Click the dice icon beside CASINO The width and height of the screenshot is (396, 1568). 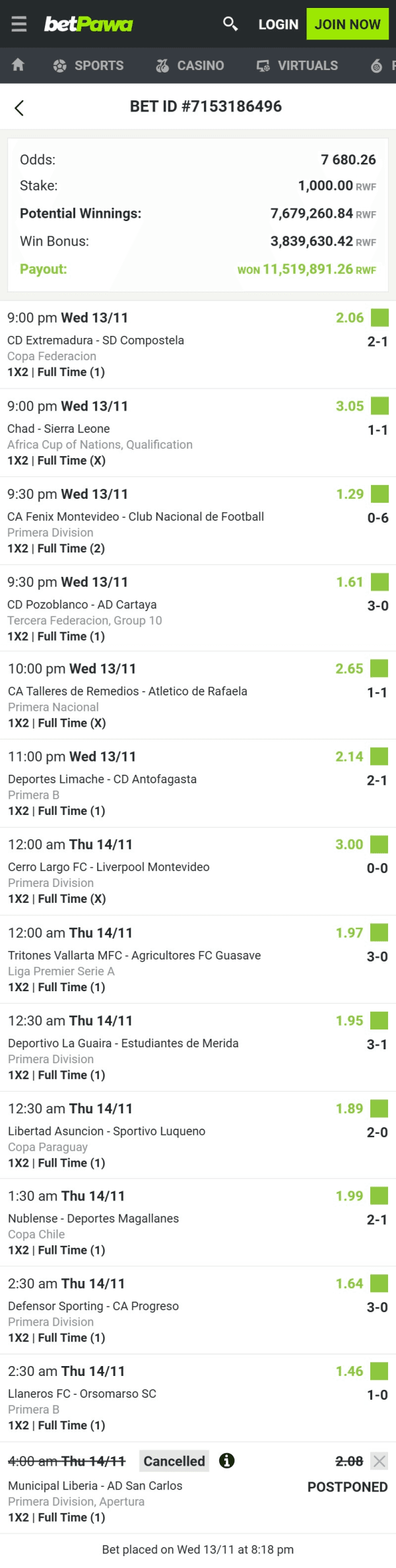pyautogui.click(x=161, y=65)
